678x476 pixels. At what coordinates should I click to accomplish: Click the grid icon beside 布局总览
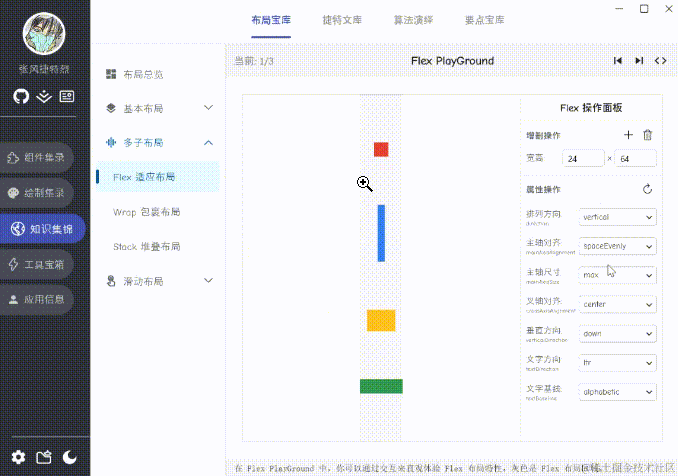[111, 74]
